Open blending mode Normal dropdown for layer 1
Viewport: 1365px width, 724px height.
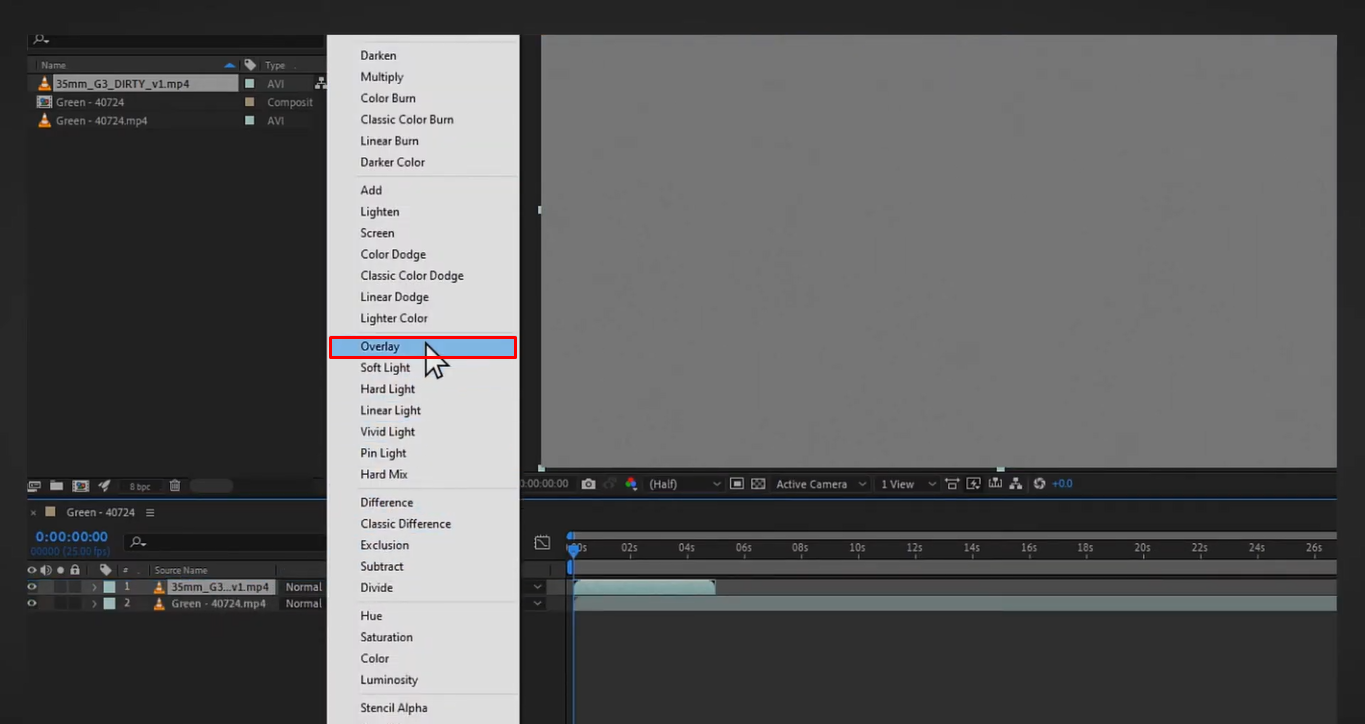(304, 587)
